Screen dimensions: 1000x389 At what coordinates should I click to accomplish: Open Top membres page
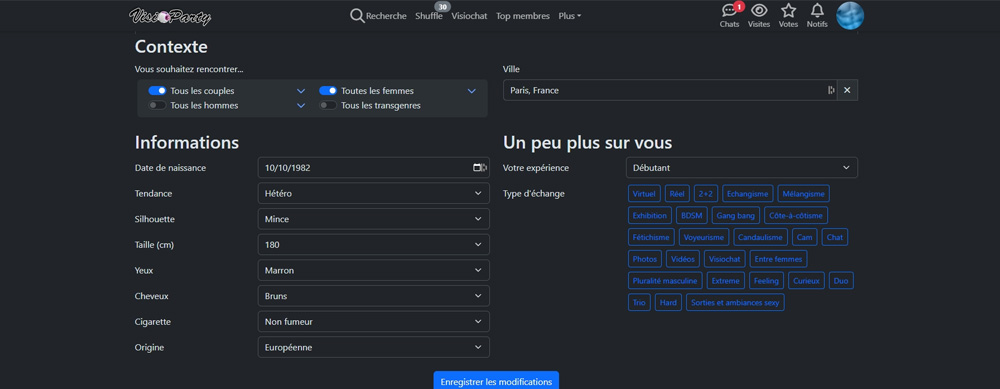point(523,17)
